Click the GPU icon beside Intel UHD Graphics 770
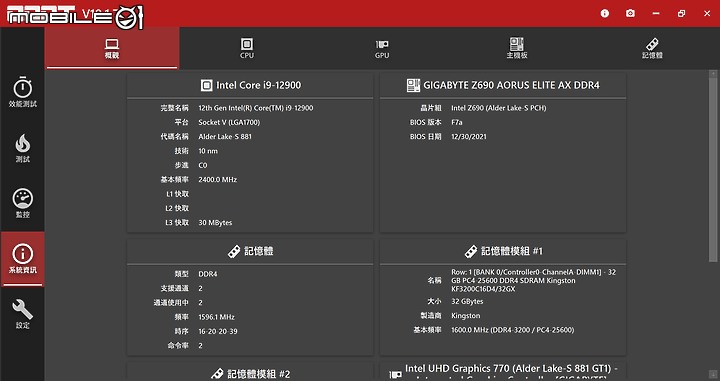 point(395,375)
